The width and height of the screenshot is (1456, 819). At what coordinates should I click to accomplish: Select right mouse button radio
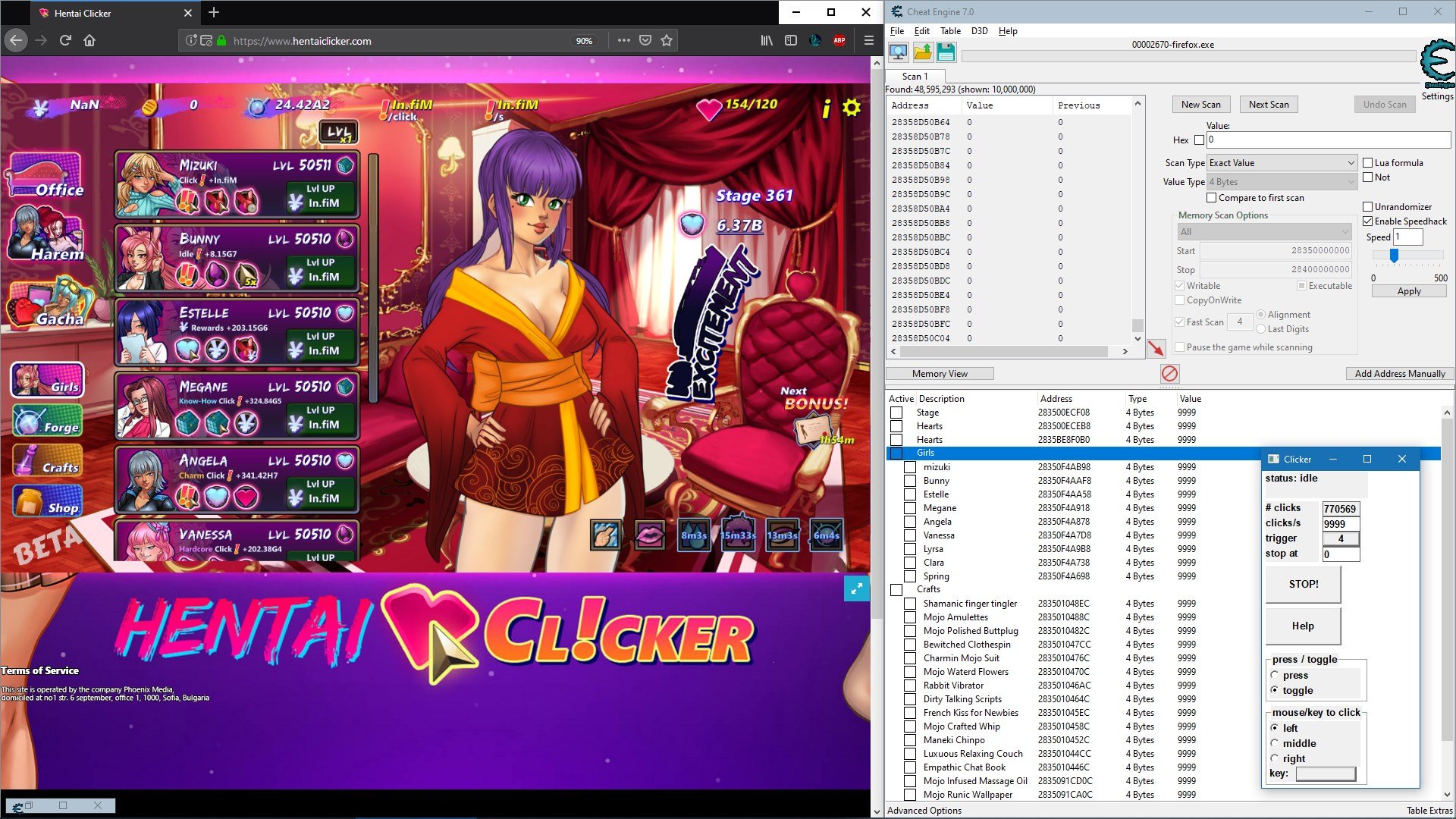[x=1275, y=758]
